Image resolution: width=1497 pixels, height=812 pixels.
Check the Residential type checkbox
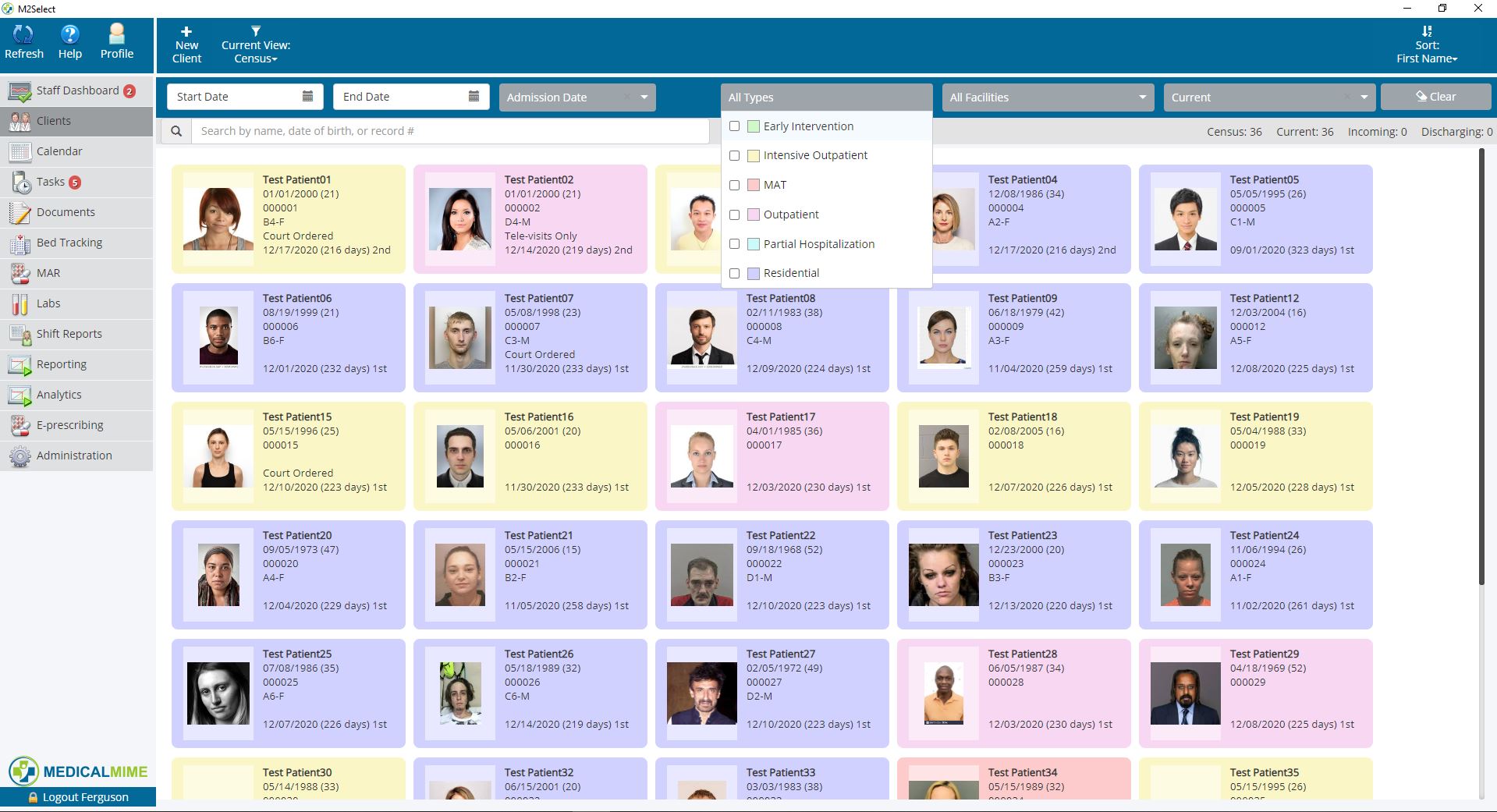pos(734,274)
